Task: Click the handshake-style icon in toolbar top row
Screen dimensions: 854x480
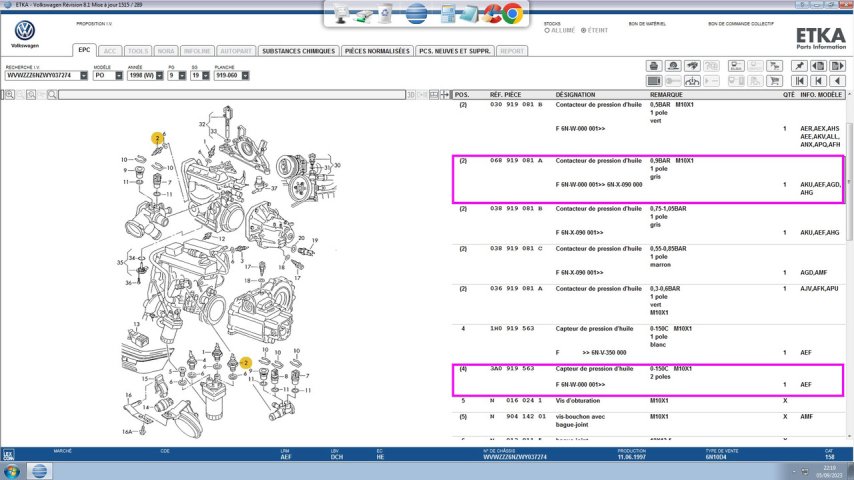Action: pos(692,66)
